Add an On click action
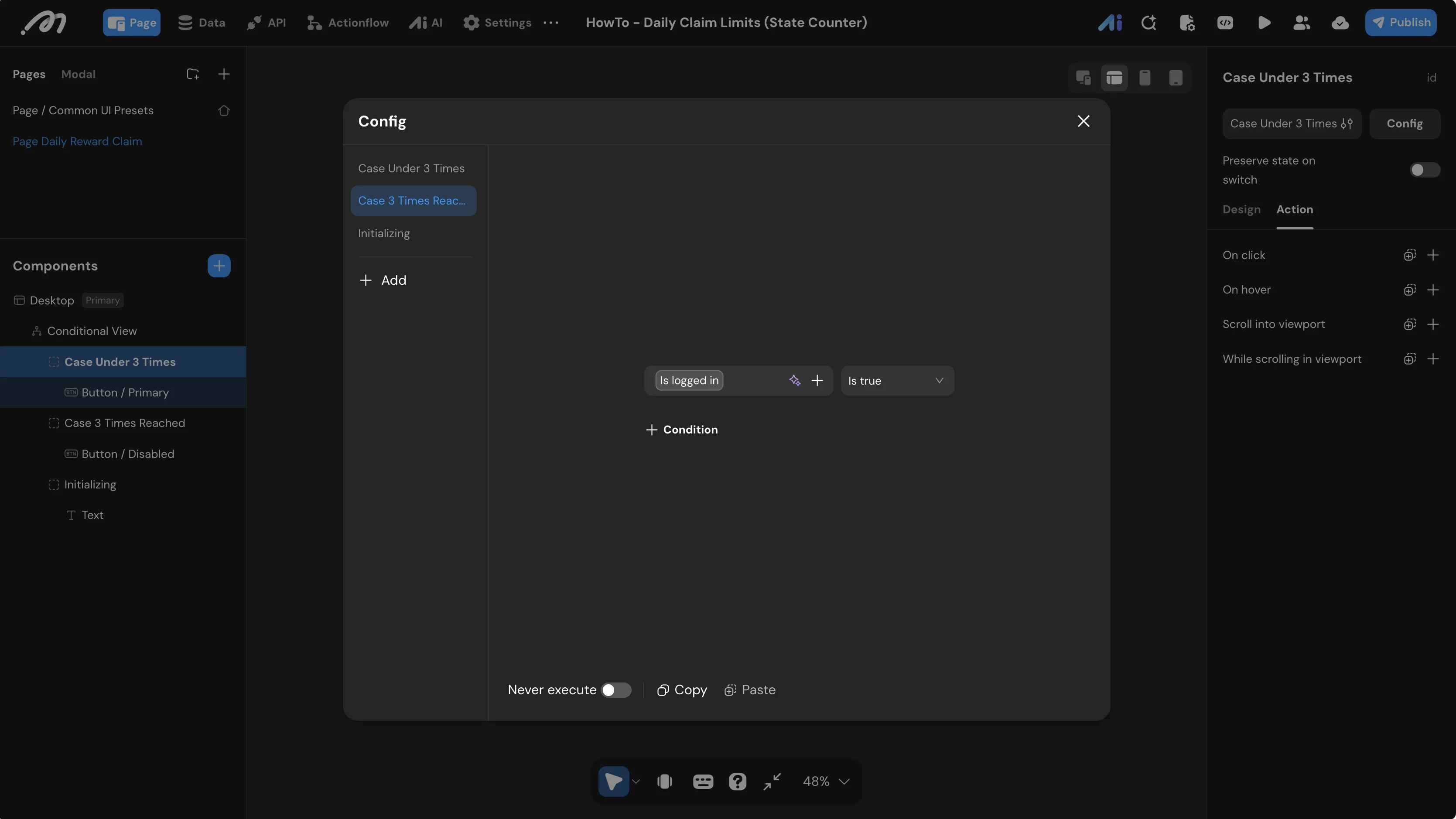Viewport: 1456px width, 819px height. click(x=1433, y=255)
